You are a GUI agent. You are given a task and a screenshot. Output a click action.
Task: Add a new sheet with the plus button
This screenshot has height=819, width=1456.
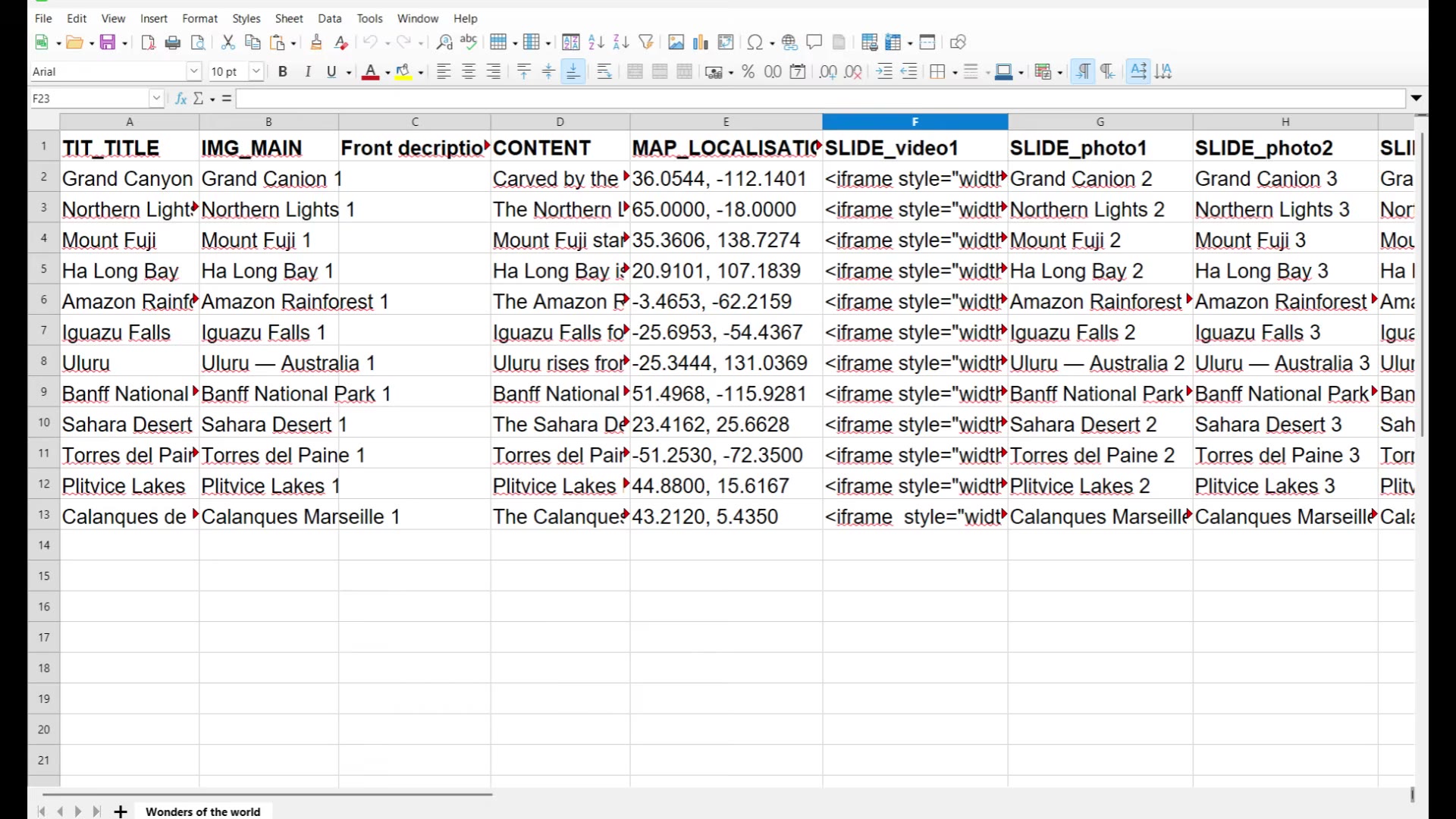121,811
